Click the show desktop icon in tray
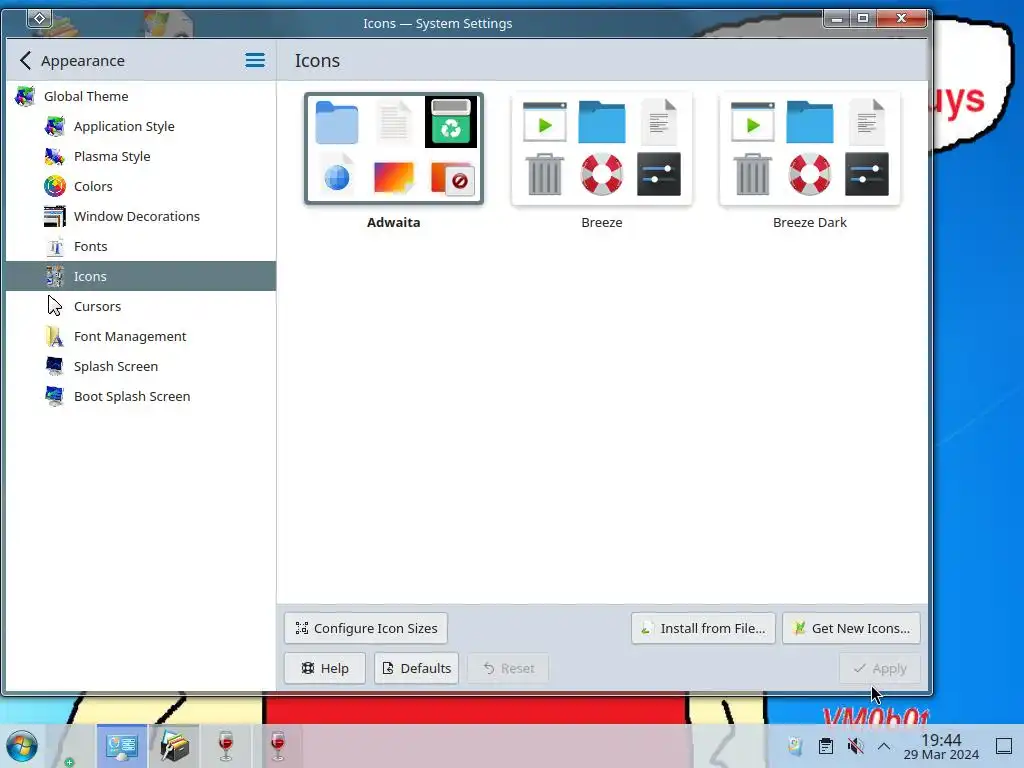 click(x=1004, y=746)
